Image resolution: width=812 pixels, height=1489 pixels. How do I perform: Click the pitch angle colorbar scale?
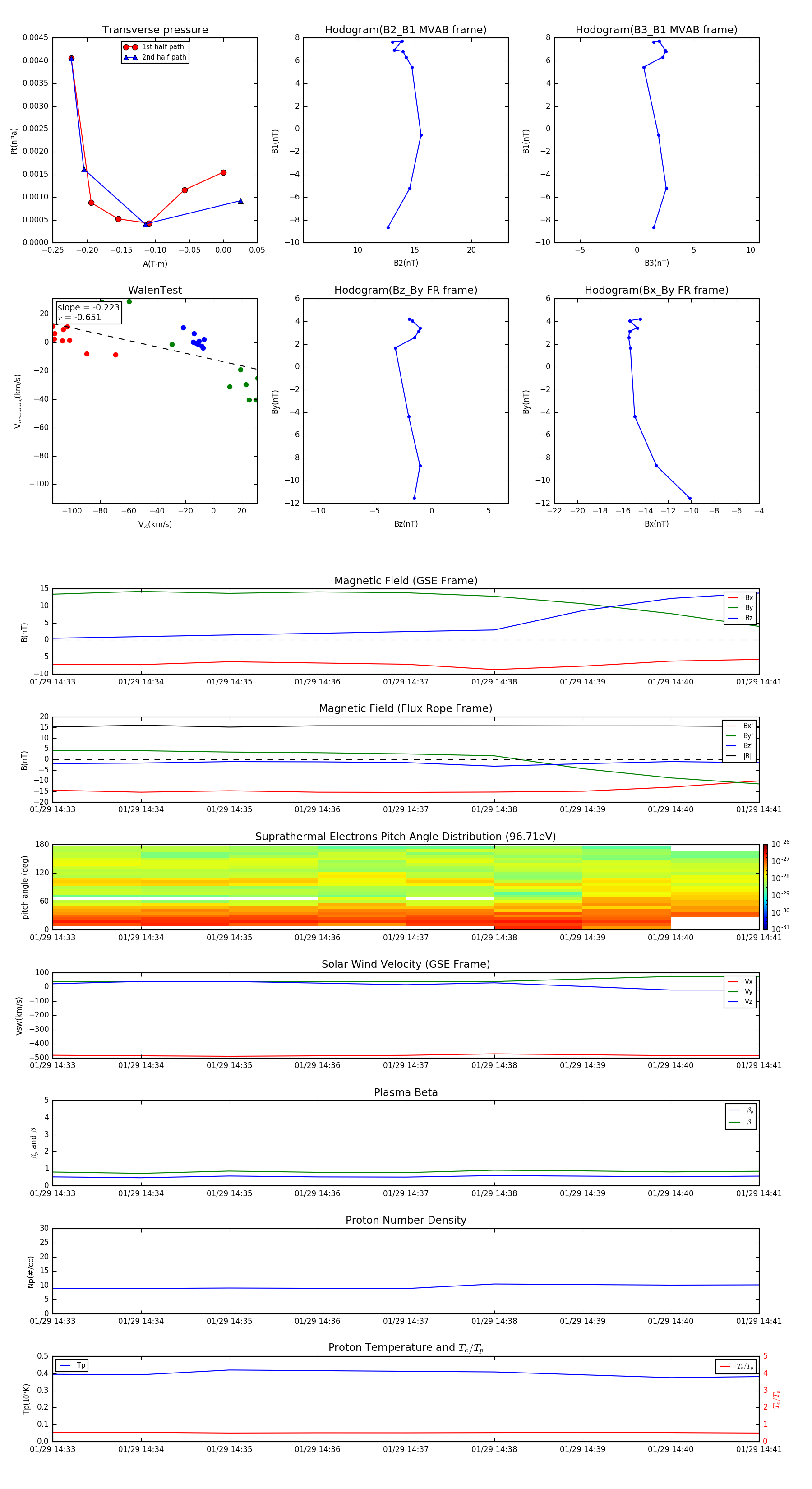[765, 887]
